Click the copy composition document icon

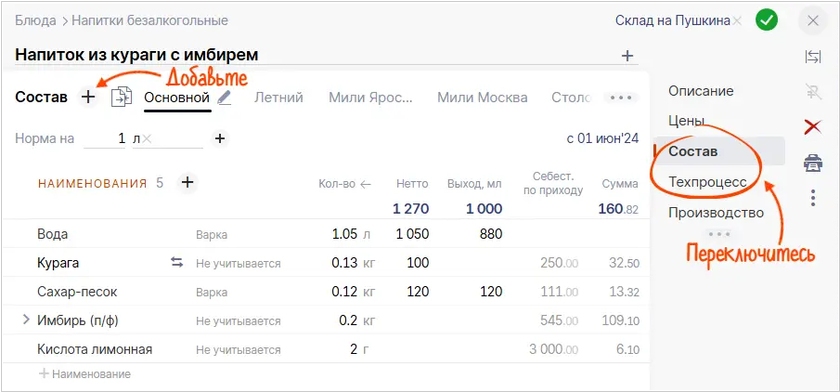click(x=121, y=97)
